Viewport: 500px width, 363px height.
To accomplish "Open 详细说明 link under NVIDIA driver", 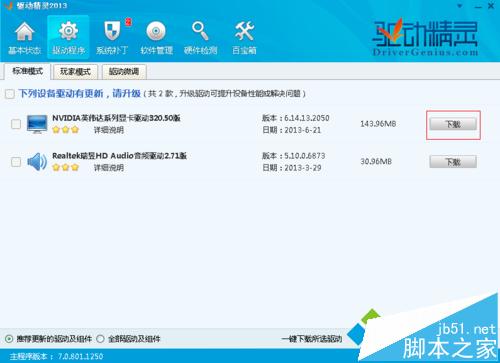I will coord(109,130).
